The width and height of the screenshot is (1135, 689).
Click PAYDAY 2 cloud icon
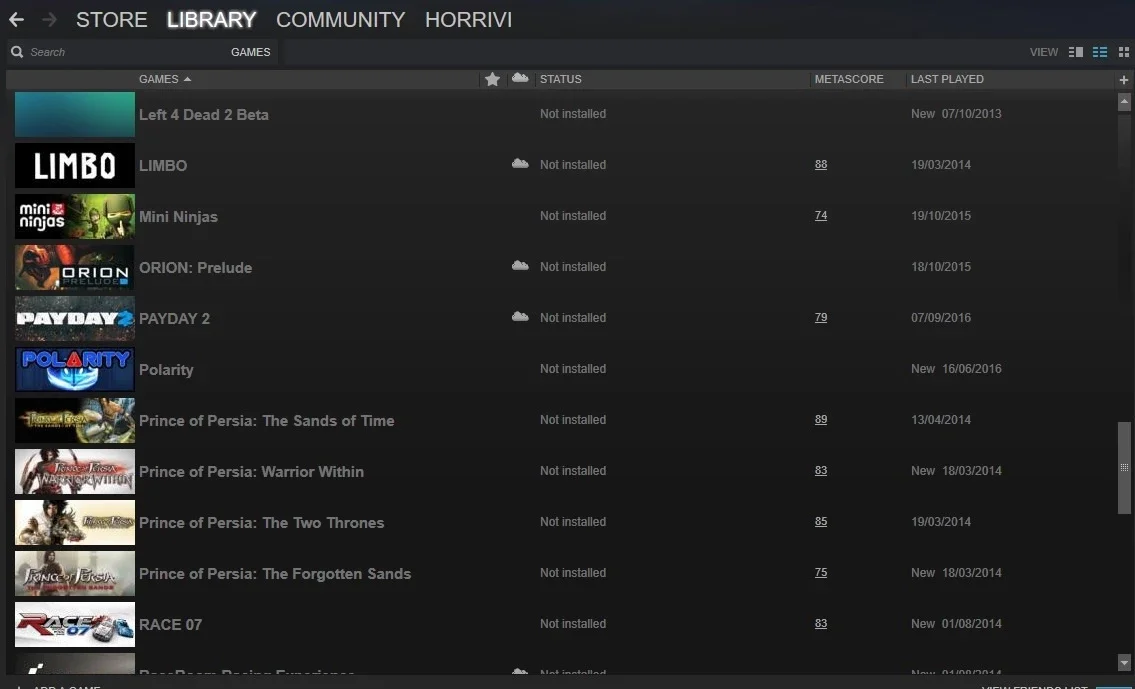(x=520, y=316)
